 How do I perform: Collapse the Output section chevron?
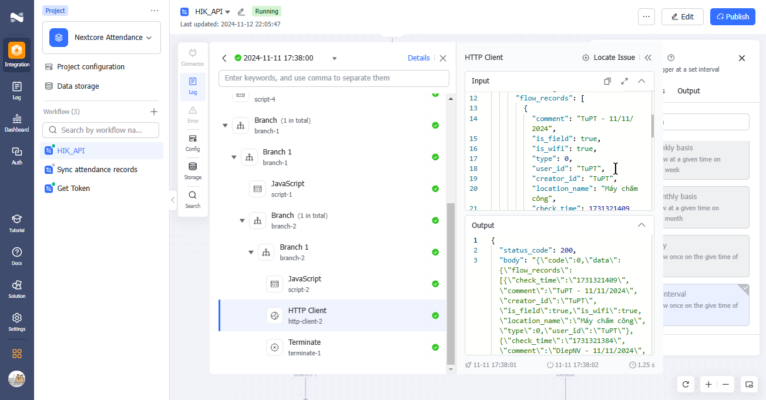(x=643, y=225)
